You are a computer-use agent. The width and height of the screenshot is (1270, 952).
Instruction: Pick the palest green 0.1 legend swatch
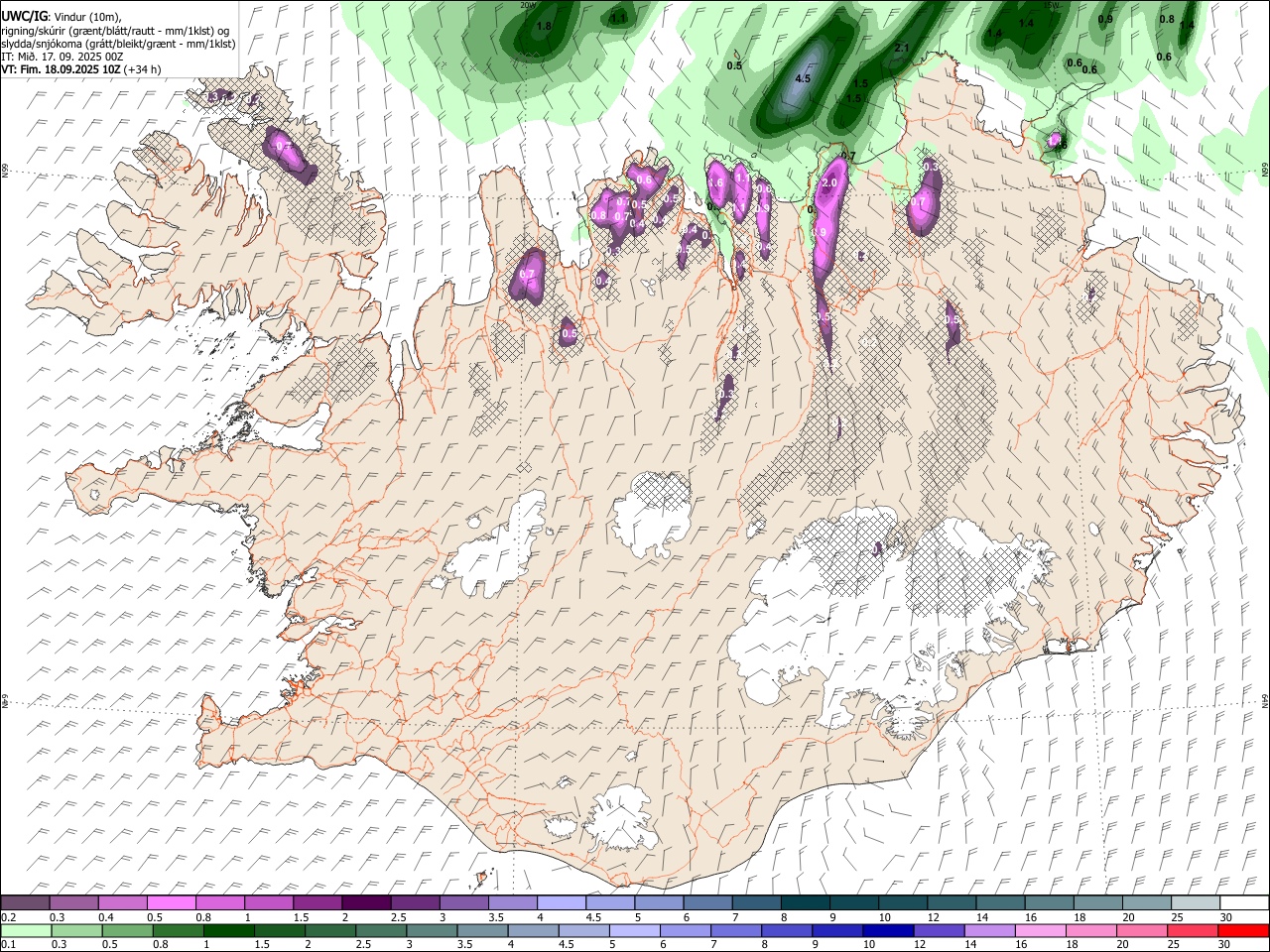click(25, 930)
